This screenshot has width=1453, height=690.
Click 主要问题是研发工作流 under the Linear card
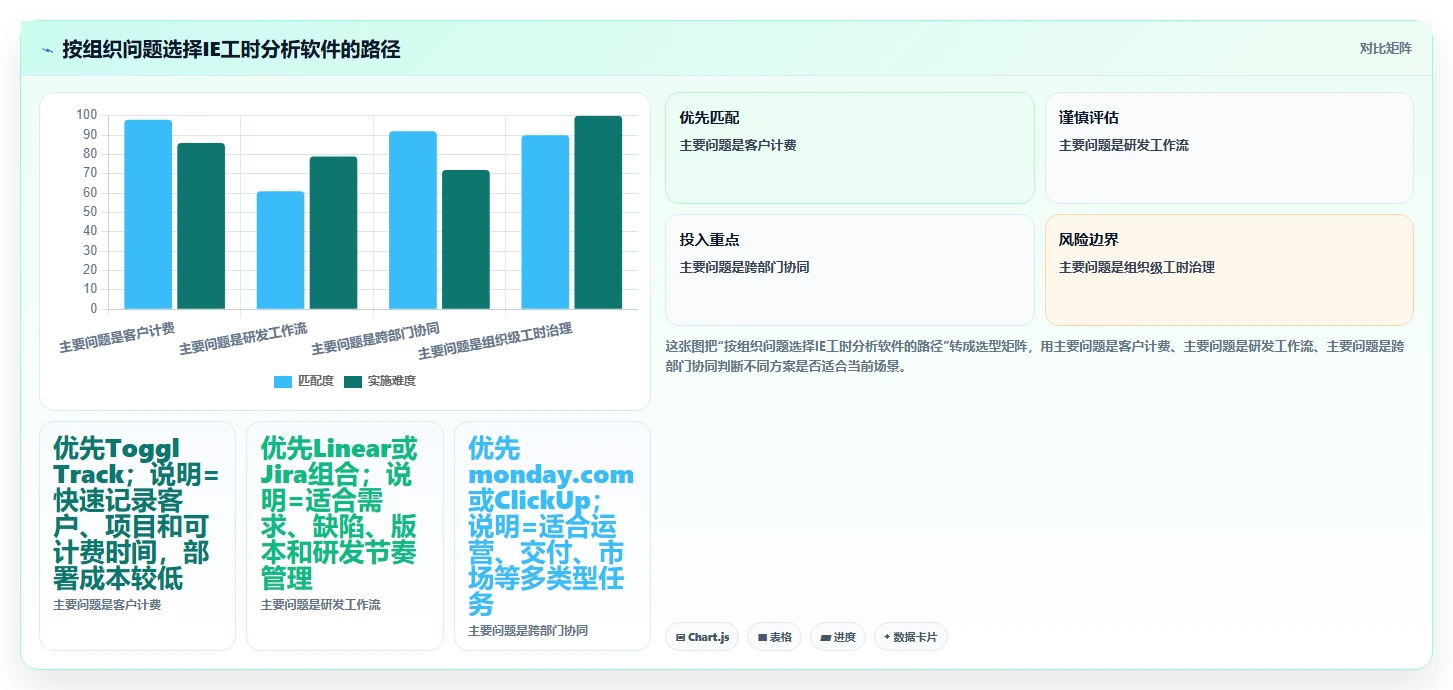tap(320, 605)
